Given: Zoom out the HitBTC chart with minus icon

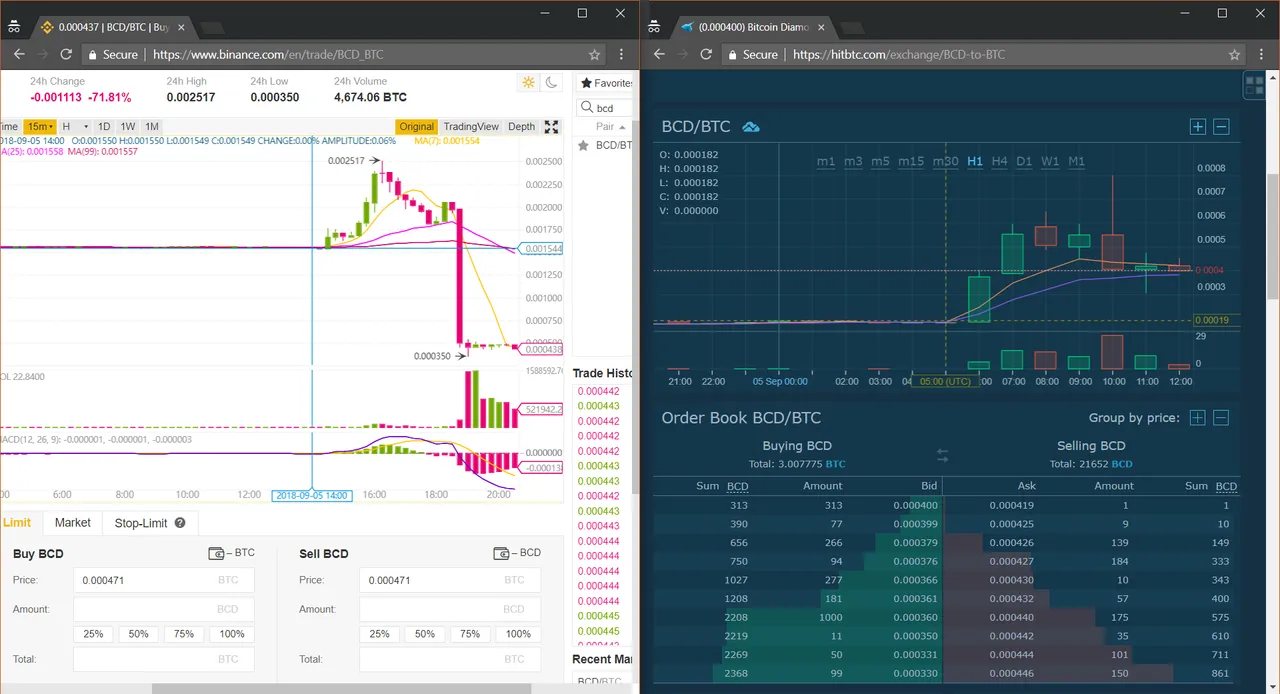Looking at the screenshot, I should coord(1221,127).
